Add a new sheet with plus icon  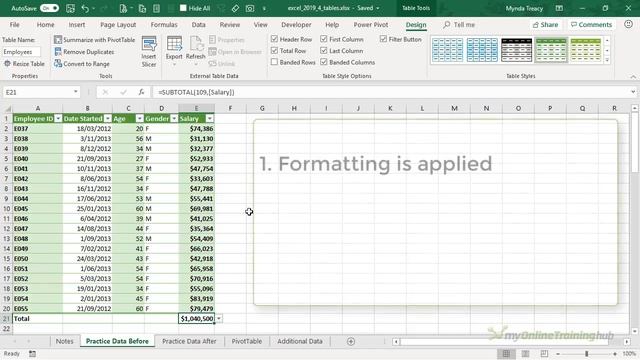(x=351, y=341)
